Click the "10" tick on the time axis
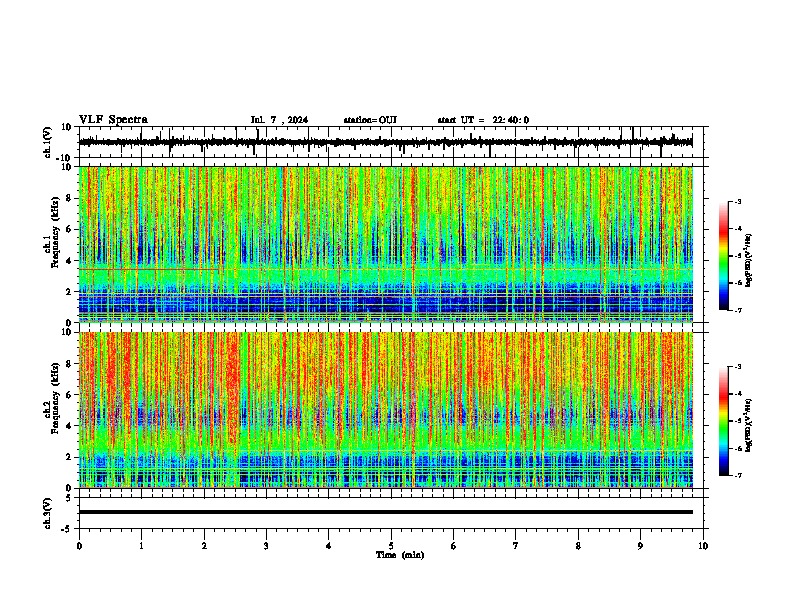 click(x=703, y=546)
